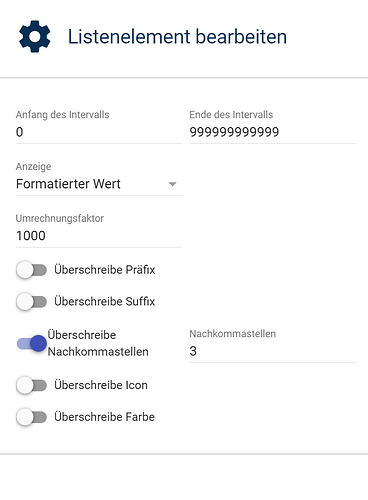Screen dimensions: 368x500
Task: Focus the Umrechnungsfaktor input field
Action: (99, 236)
